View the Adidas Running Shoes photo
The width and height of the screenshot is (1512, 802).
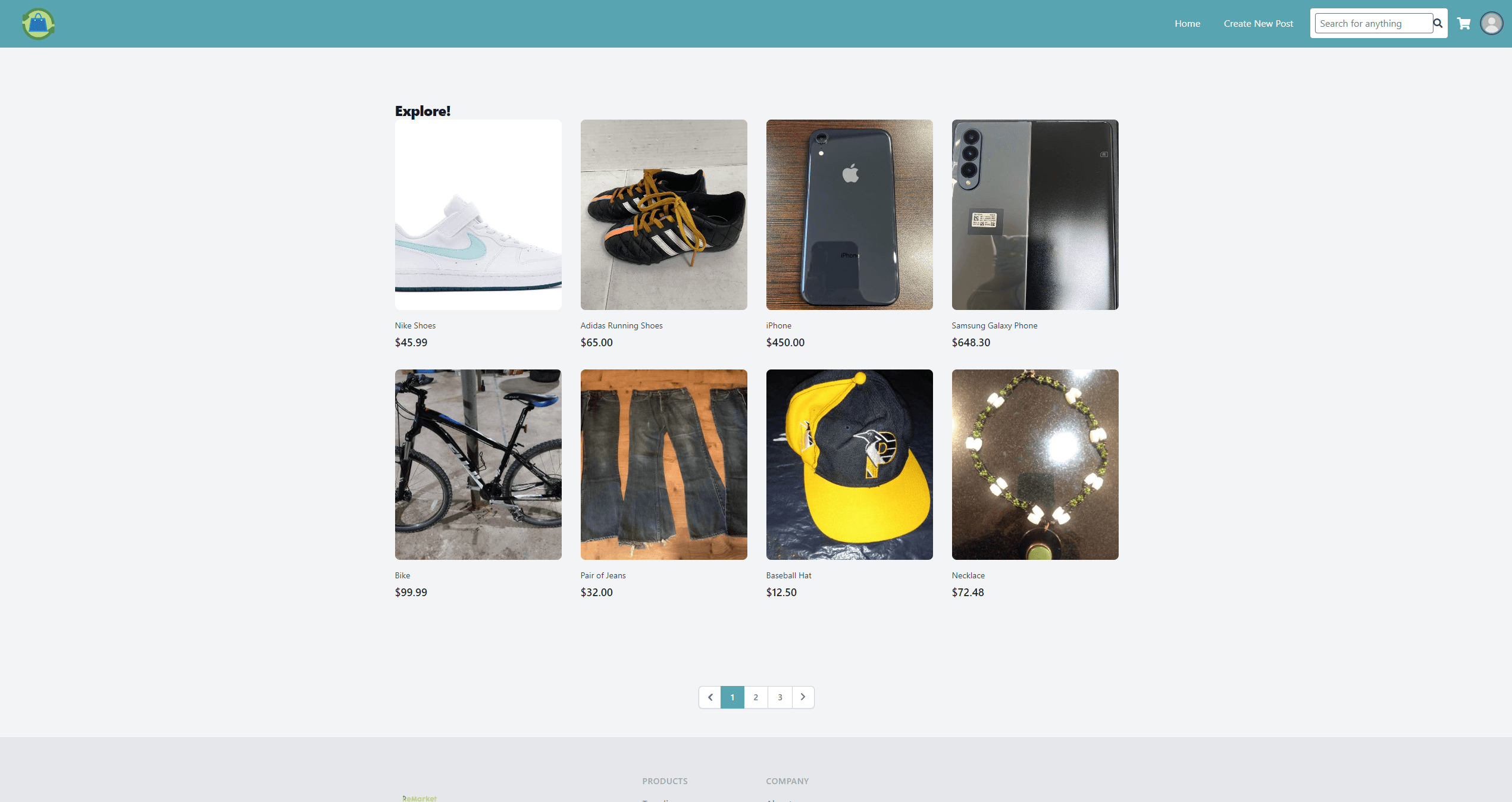(664, 215)
